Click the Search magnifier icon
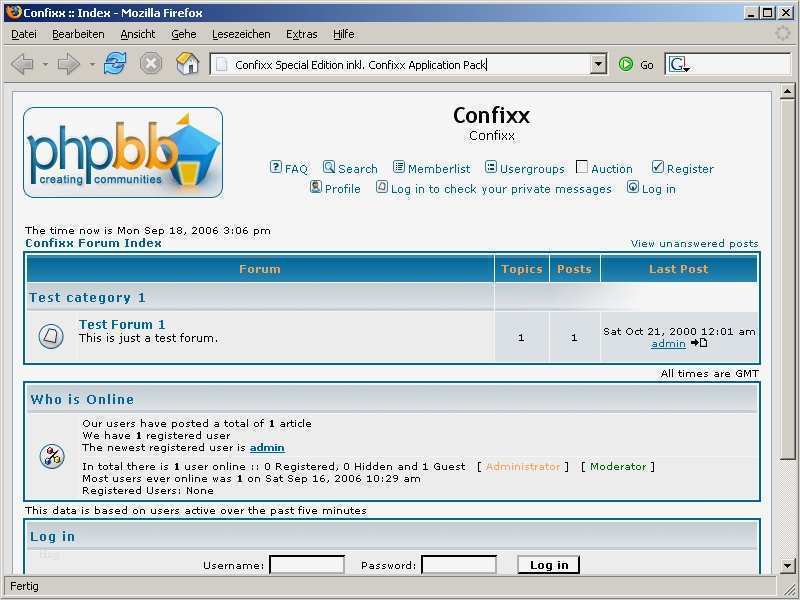Screen dimensions: 800x600 (329, 167)
